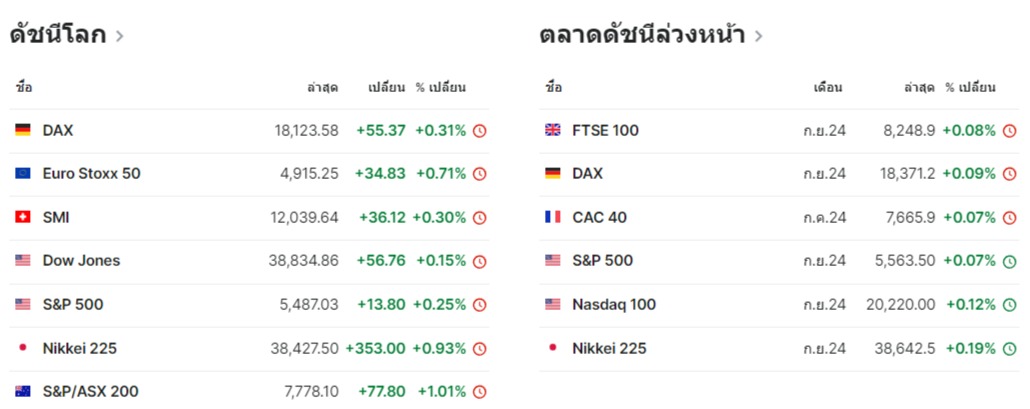The width and height of the screenshot is (1030, 409).
Task: Open the Nasdaq 100 futures link
Action: point(614,305)
